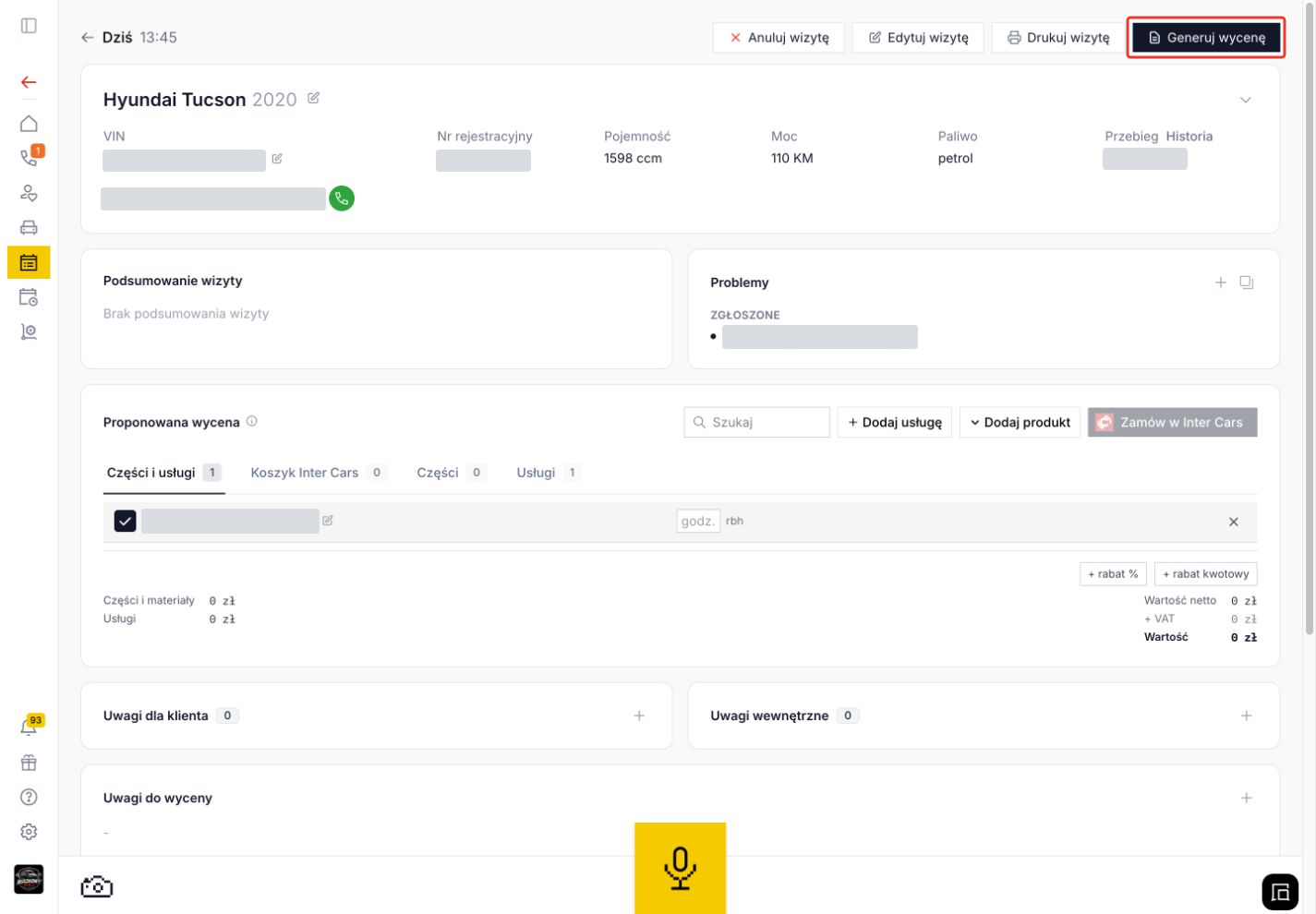The image size is (1316, 914).
Task: Click the Anuluj wizytę button
Action: pyautogui.click(x=779, y=38)
